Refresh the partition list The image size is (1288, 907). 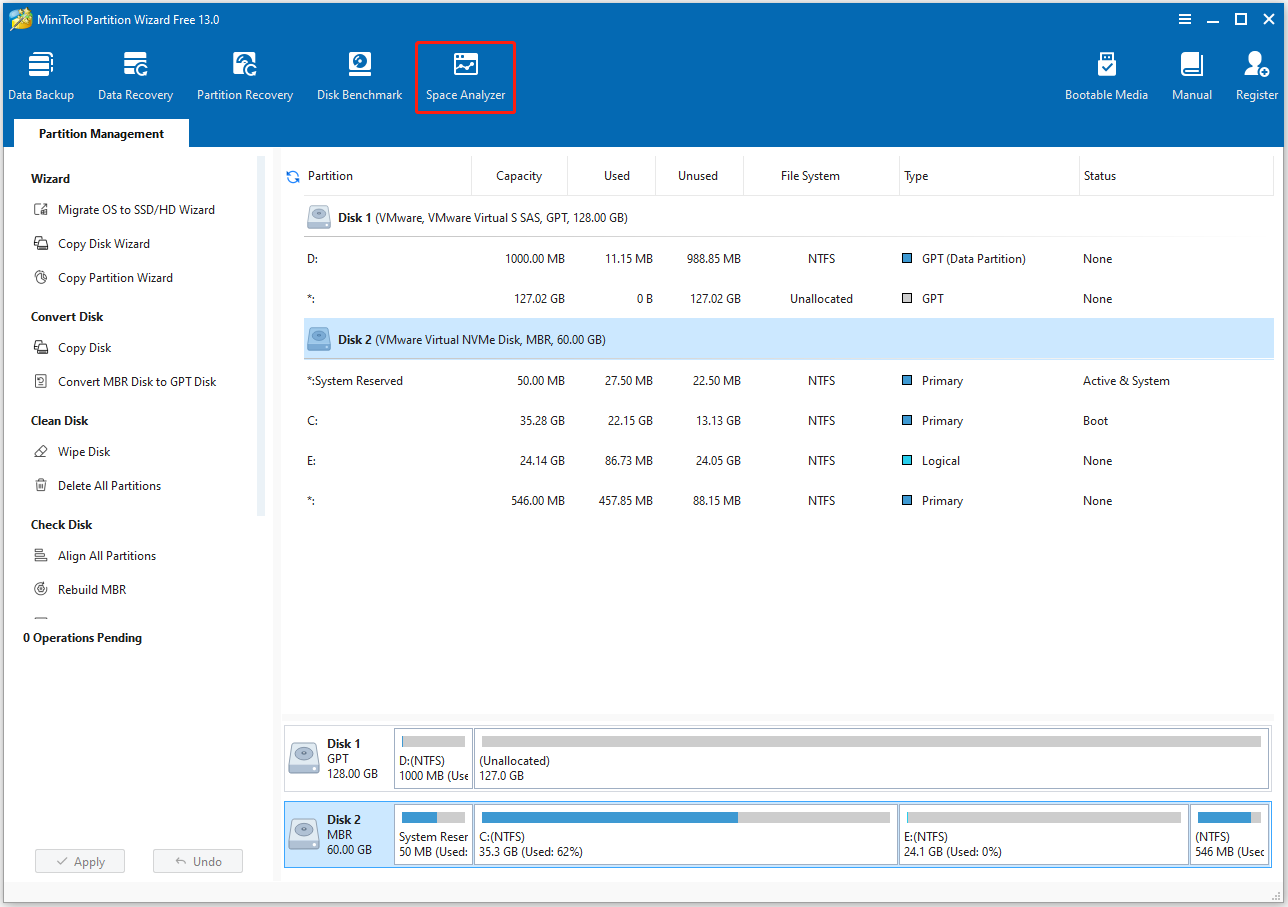point(292,176)
